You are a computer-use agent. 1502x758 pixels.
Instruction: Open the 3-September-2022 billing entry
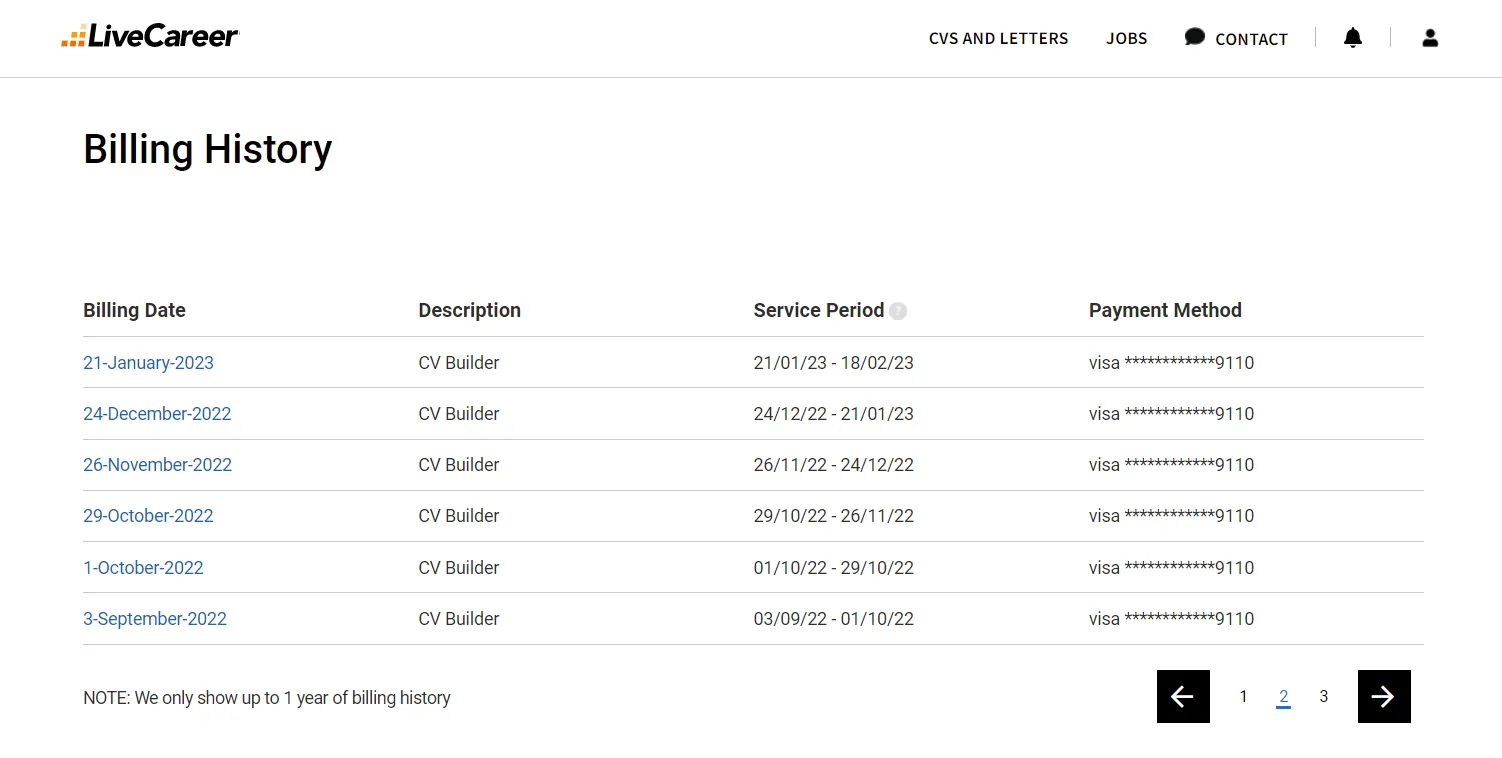point(155,619)
